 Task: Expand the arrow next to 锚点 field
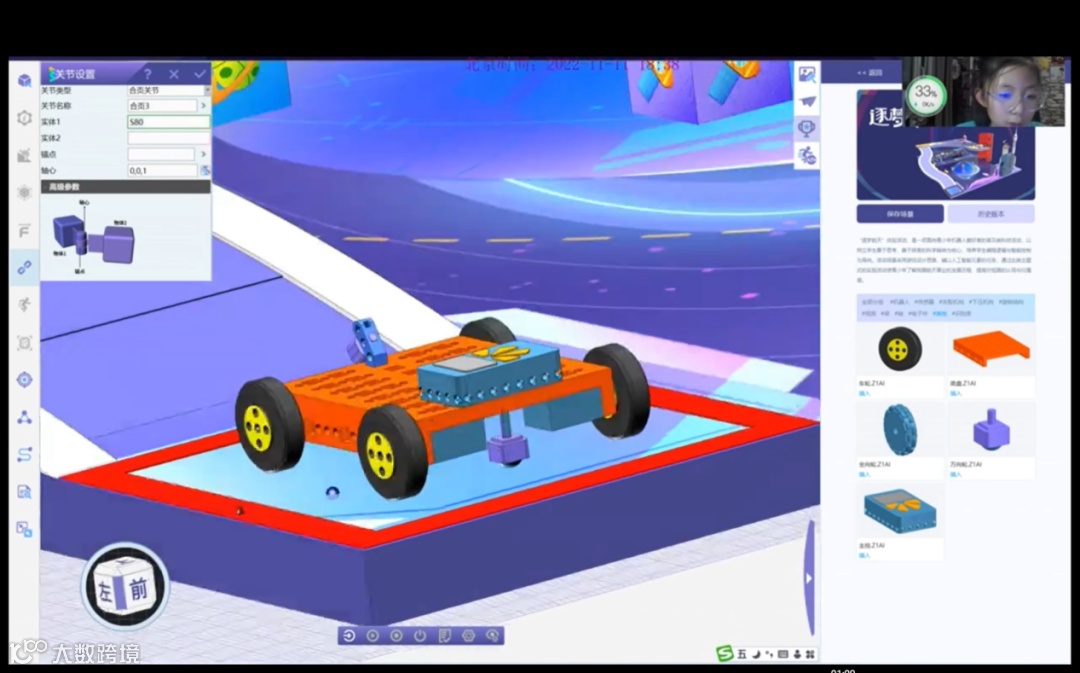203,154
